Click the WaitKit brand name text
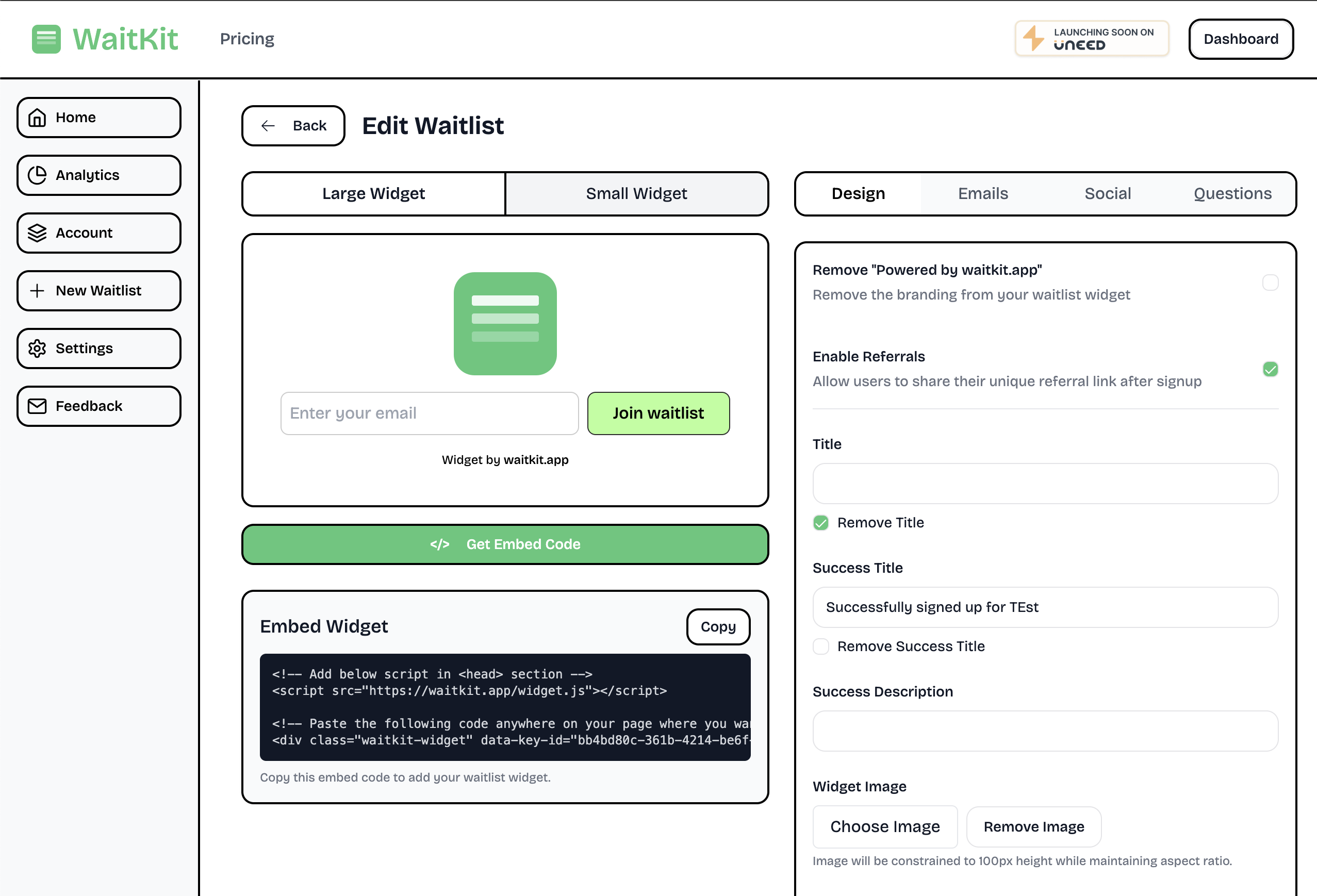This screenshot has height=896, width=1317. click(x=125, y=39)
